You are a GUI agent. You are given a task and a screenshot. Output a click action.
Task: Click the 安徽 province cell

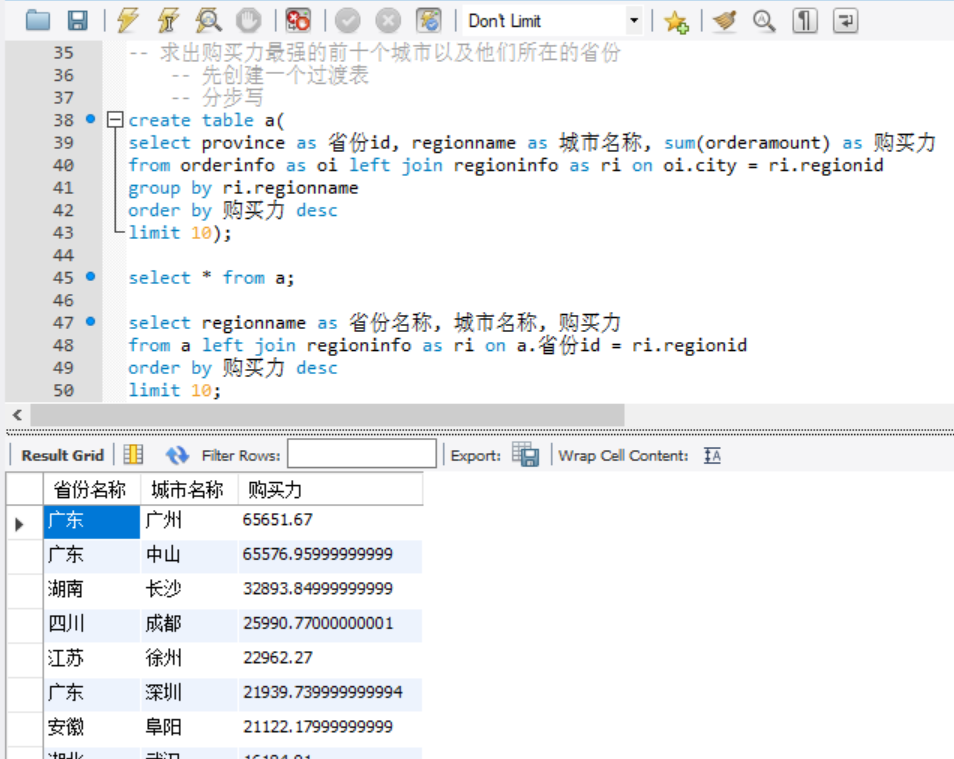tap(92, 727)
